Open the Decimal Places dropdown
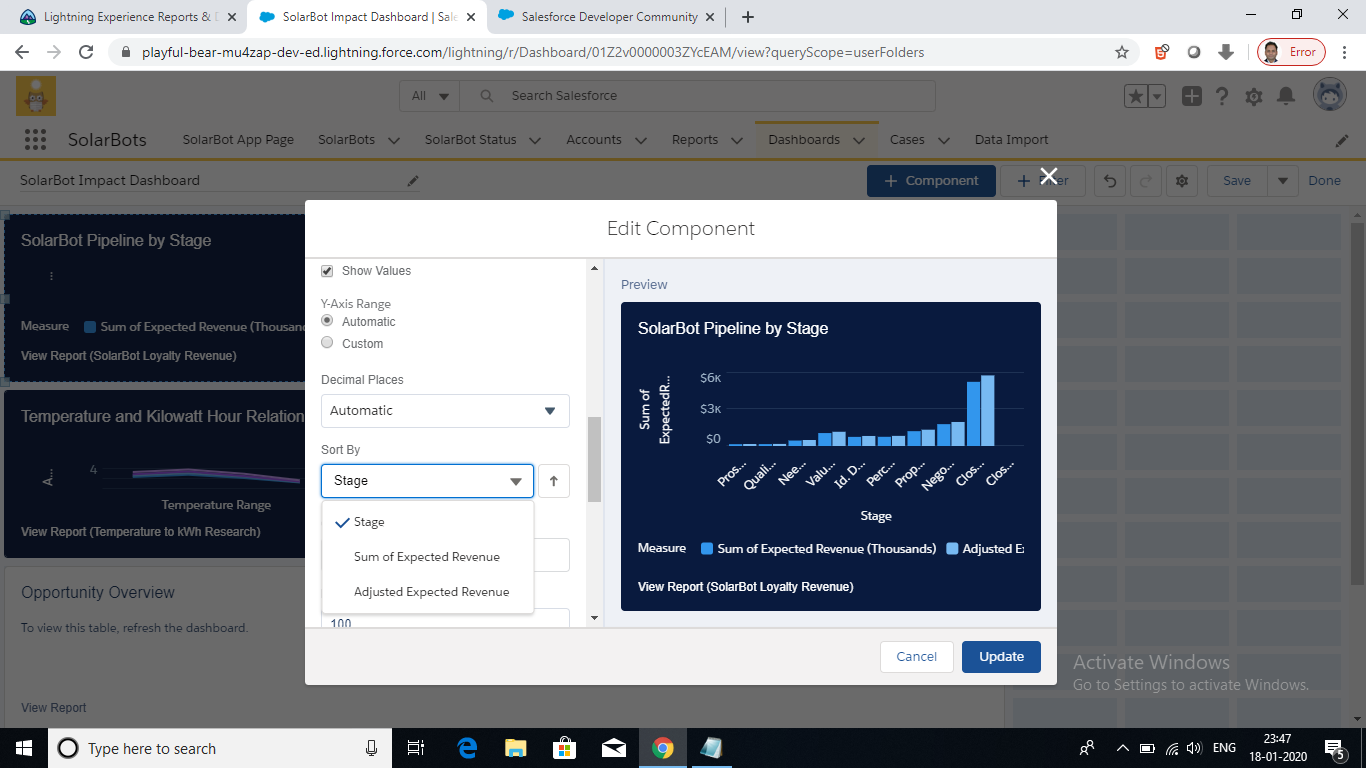1366x768 pixels. pos(445,411)
